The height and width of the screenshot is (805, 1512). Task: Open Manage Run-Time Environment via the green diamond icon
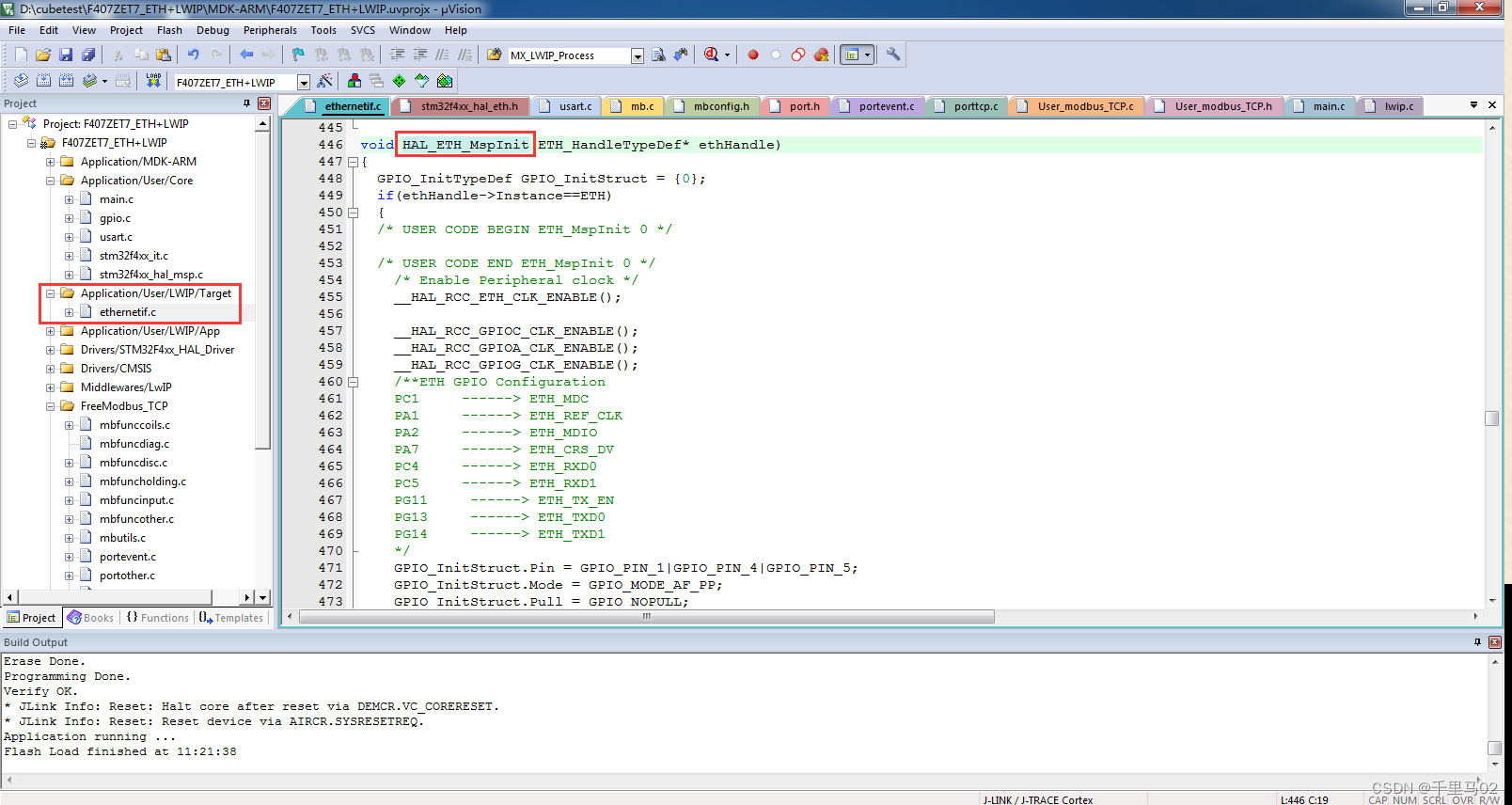[400, 81]
